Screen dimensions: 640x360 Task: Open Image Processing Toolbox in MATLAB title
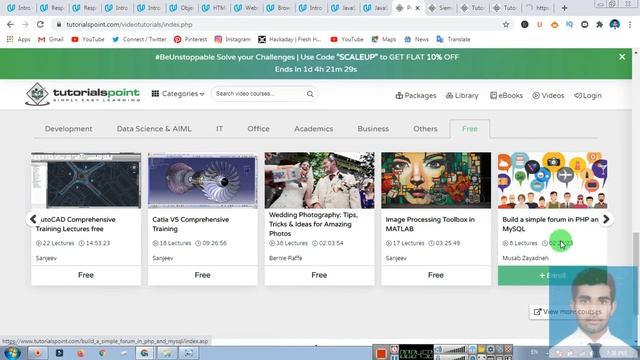[430, 224]
